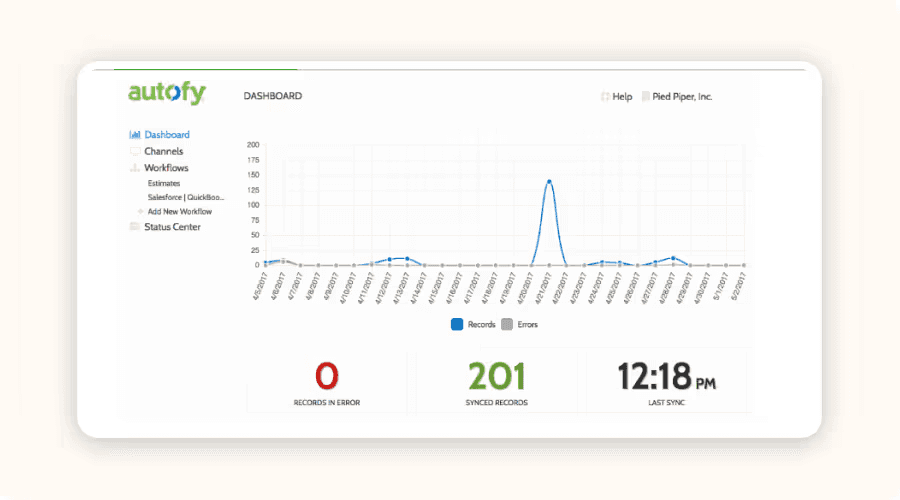Click the LAST SYNC caption
Screen dimensions: 900x500
[666, 402]
